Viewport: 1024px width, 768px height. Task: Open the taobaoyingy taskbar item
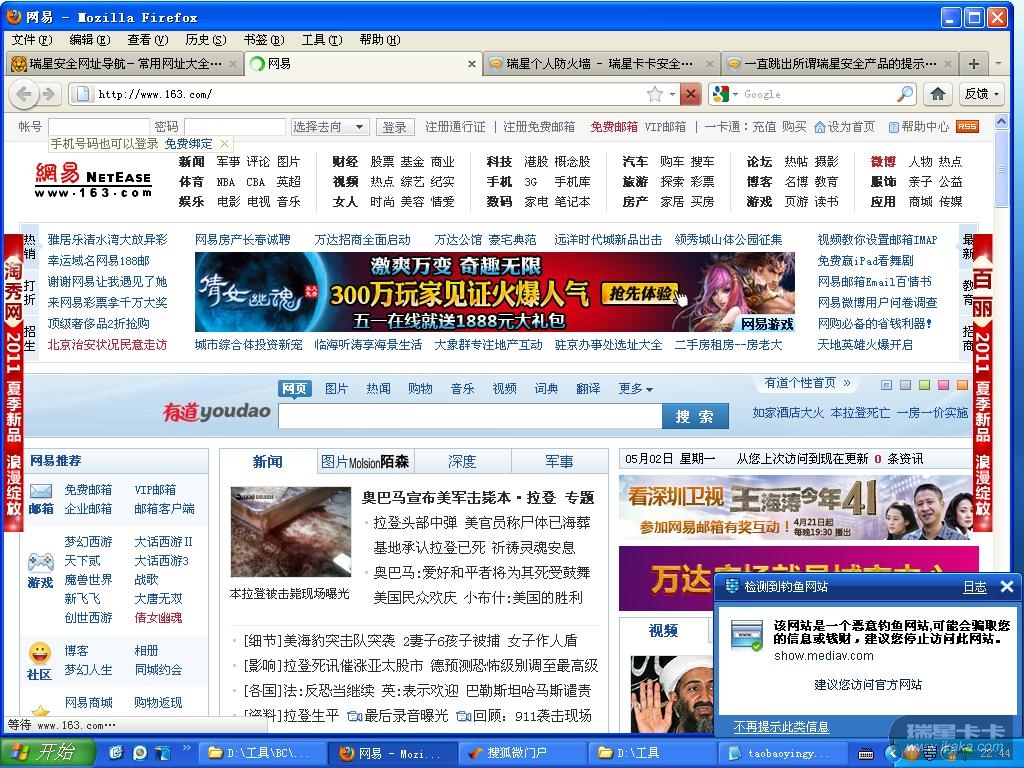782,753
